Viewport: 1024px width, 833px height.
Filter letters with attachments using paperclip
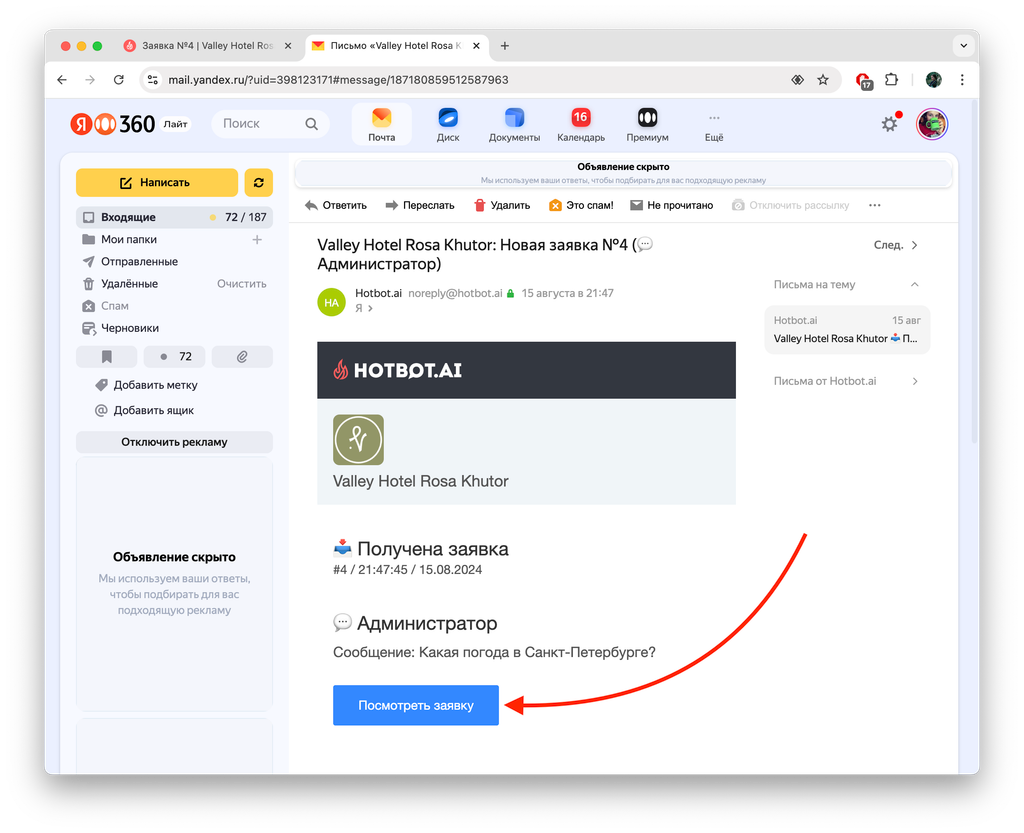coord(242,356)
